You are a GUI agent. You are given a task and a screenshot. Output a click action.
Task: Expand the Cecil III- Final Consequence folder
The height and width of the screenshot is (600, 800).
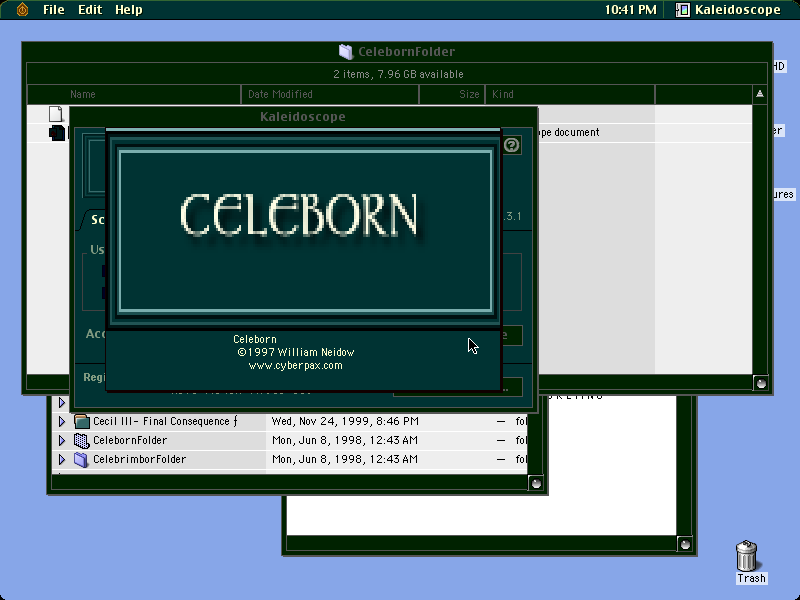pos(62,421)
